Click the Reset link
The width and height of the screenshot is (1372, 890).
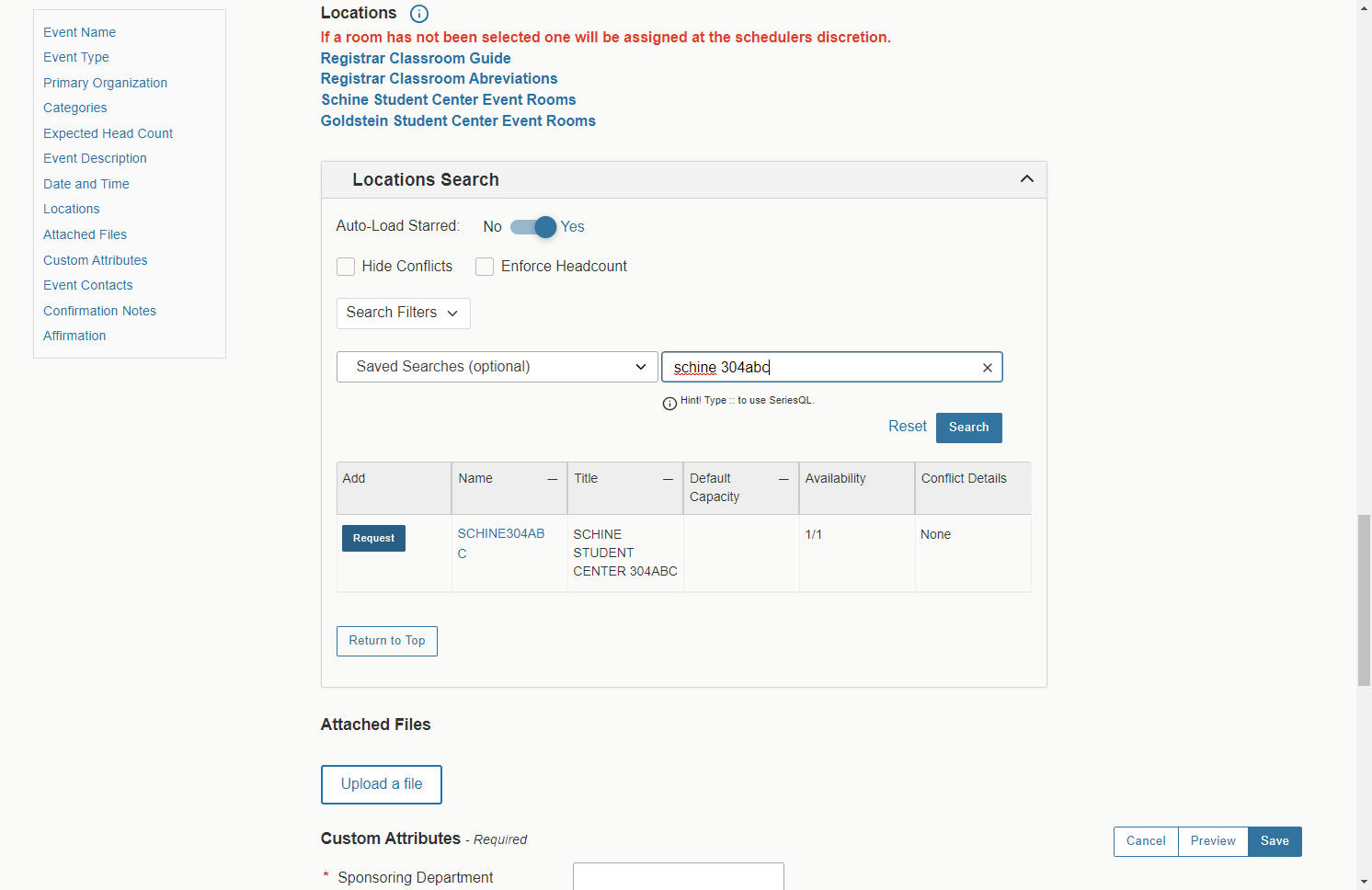[907, 427]
